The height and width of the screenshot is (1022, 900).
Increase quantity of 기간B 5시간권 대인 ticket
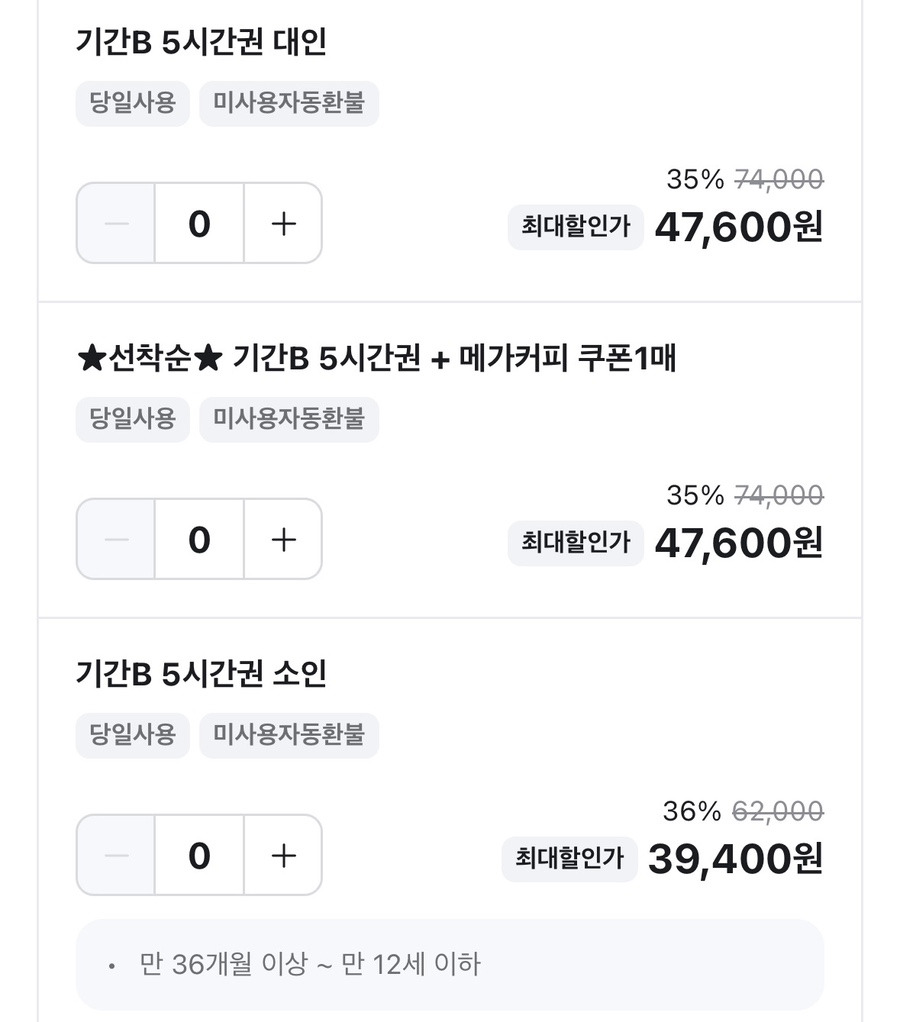click(x=283, y=223)
